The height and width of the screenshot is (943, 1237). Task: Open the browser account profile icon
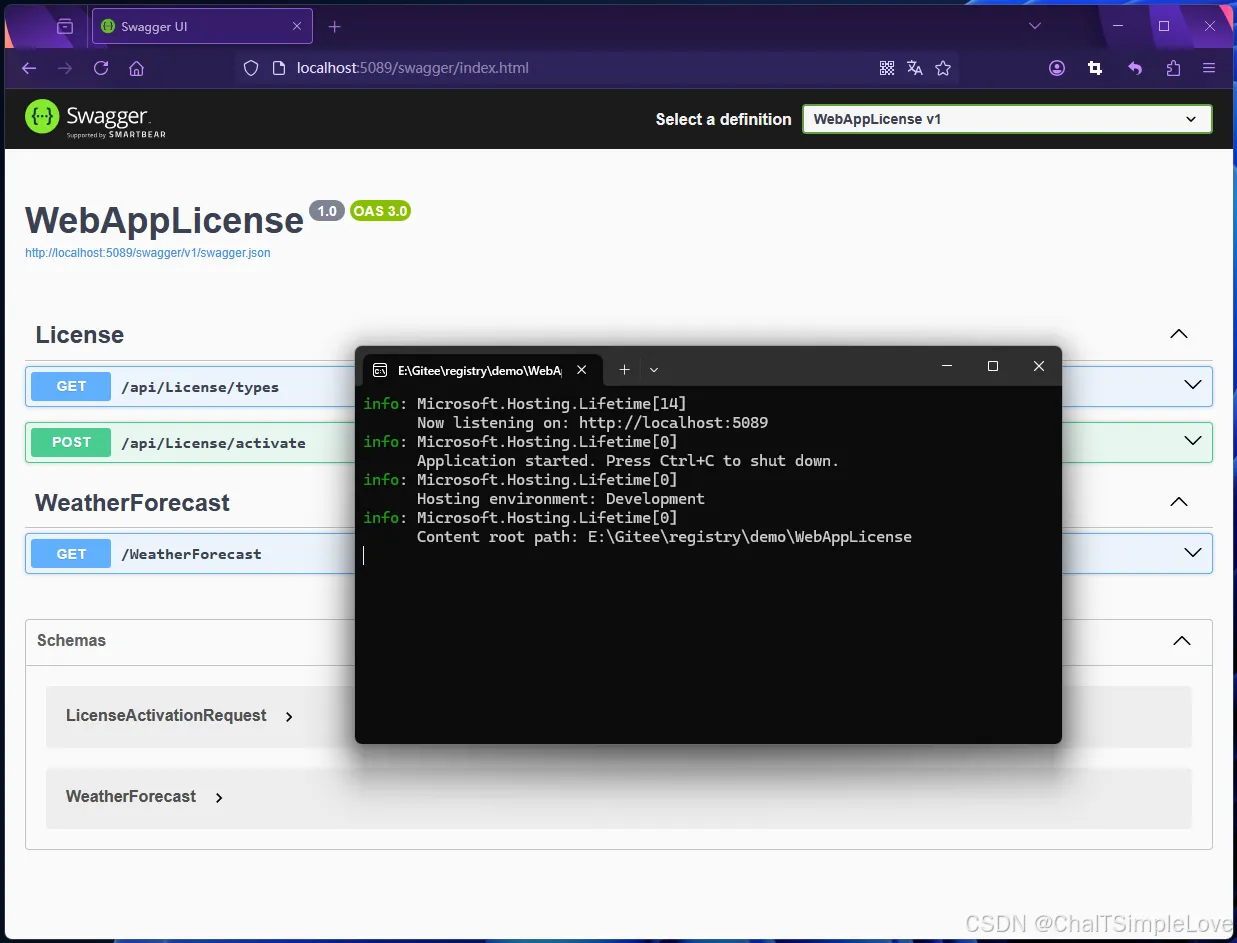pos(1057,68)
